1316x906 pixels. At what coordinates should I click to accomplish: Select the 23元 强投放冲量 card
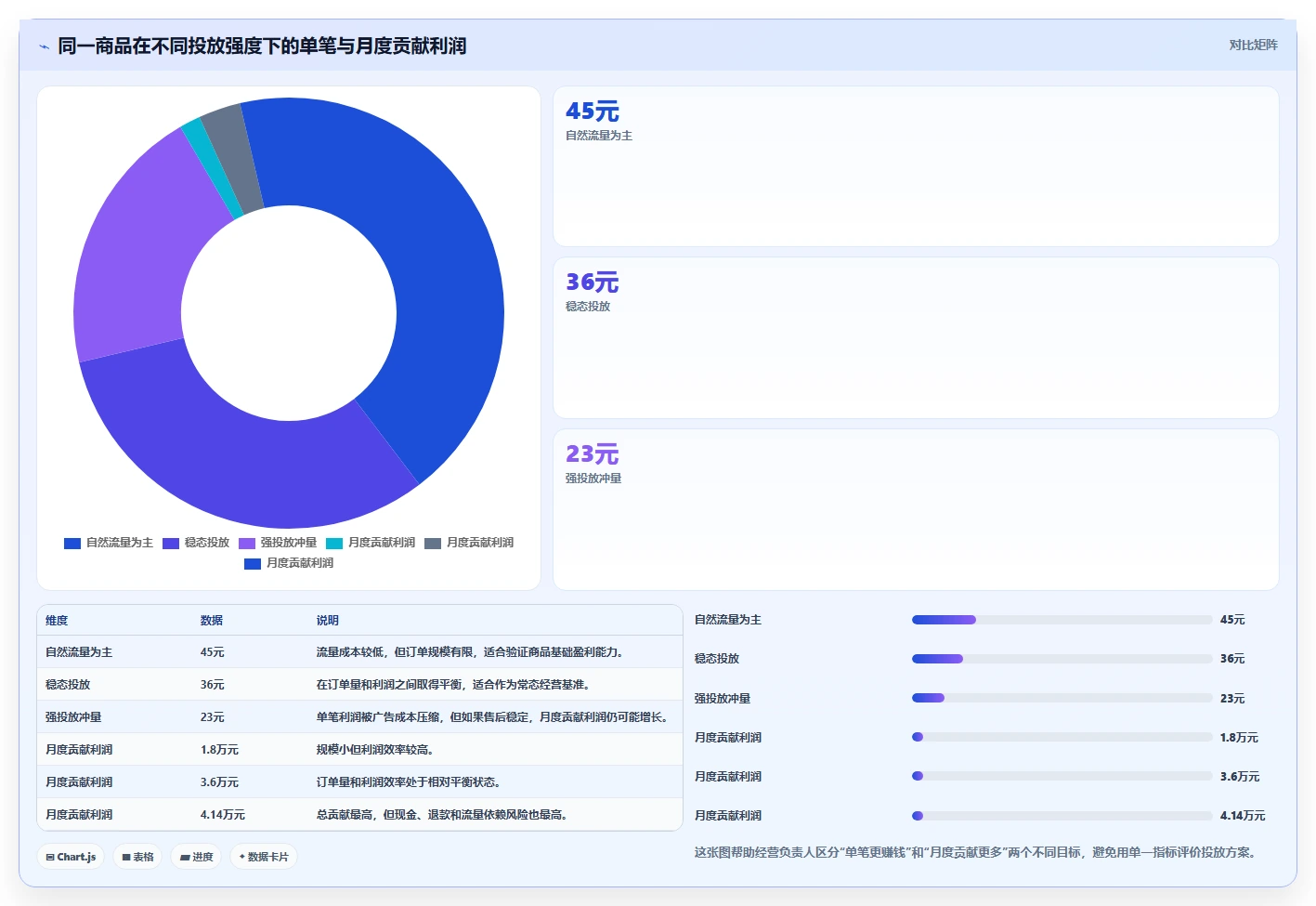tap(916, 509)
